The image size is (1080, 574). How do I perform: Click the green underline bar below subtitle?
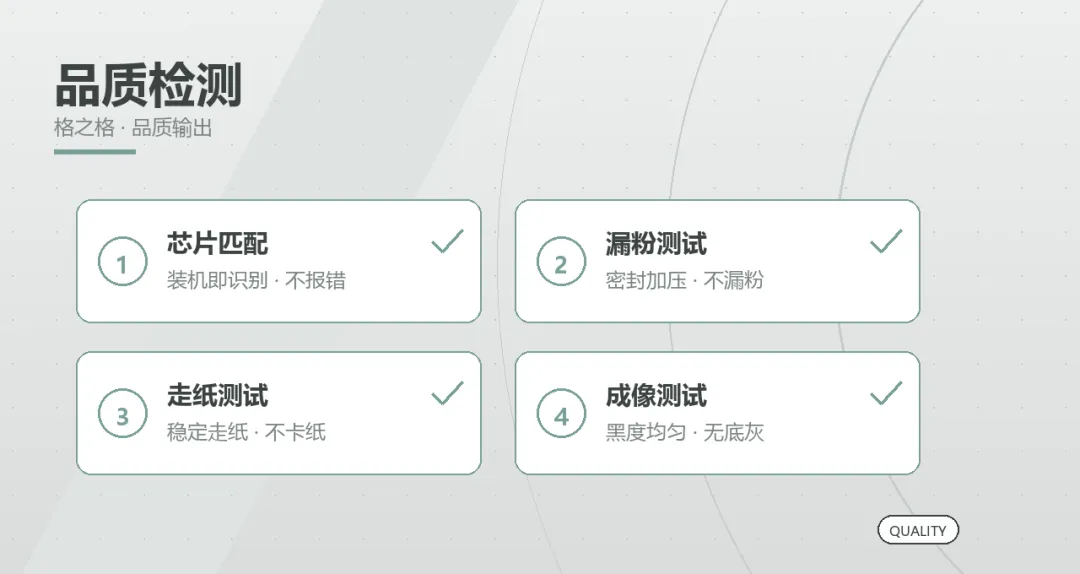point(95,152)
